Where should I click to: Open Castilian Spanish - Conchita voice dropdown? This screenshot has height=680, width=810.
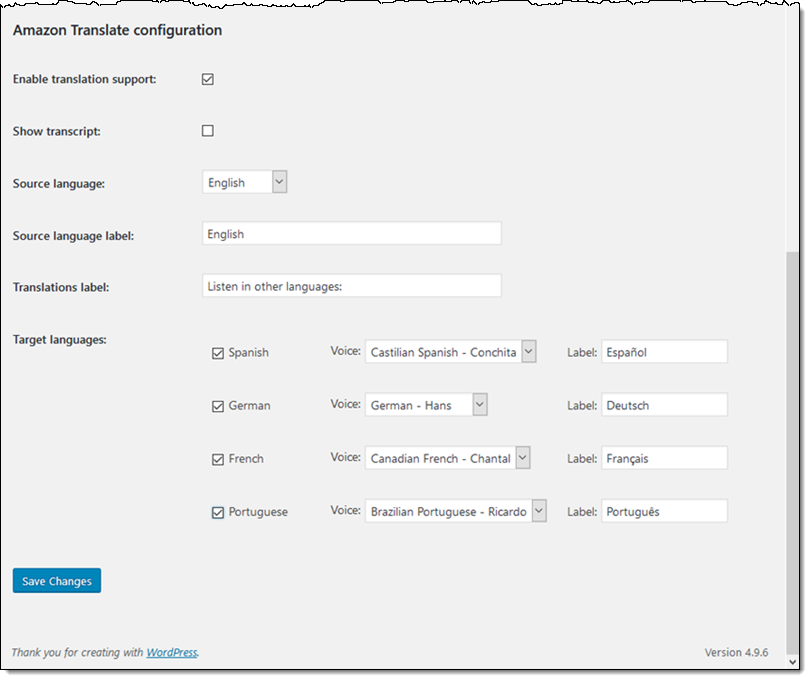click(x=450, y=352)
